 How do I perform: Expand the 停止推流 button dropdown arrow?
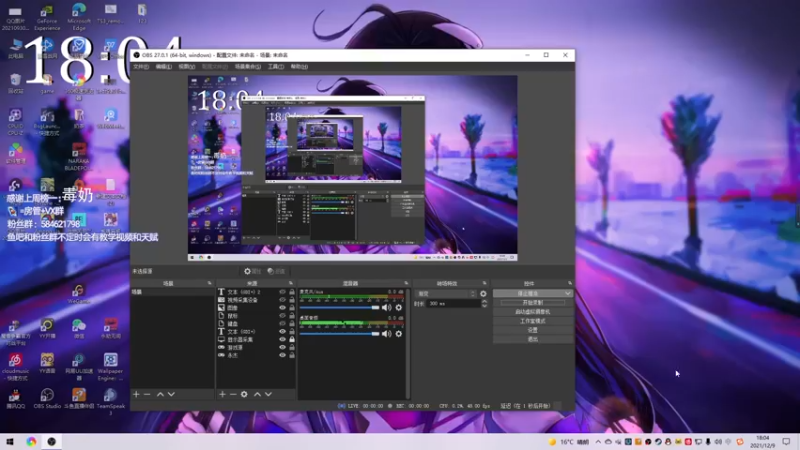568,293
